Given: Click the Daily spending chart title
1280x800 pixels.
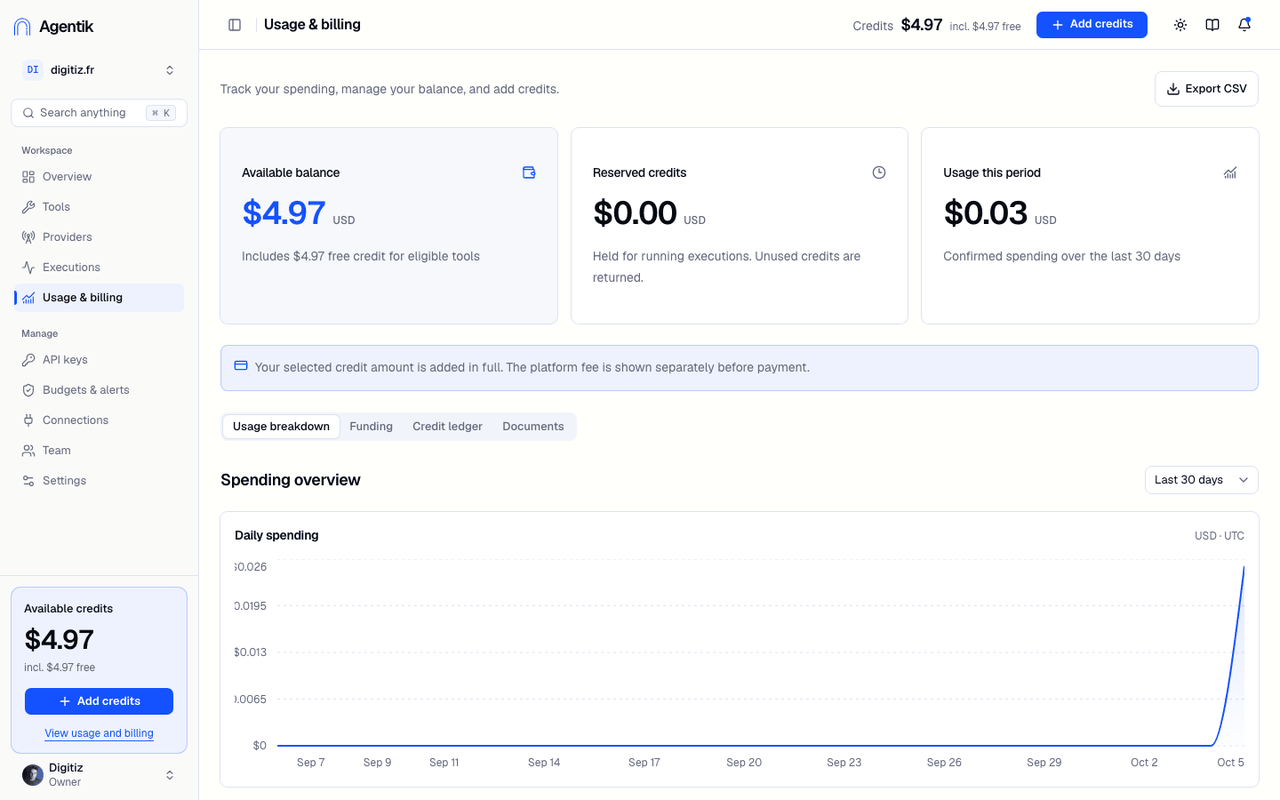Looking at the screenshot, I should 277,535.
